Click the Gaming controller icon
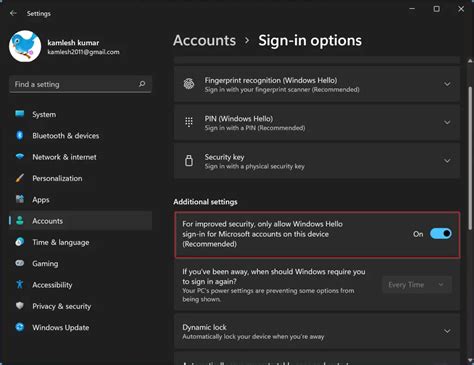Viewport: 474px width, 365px height. 20,263
